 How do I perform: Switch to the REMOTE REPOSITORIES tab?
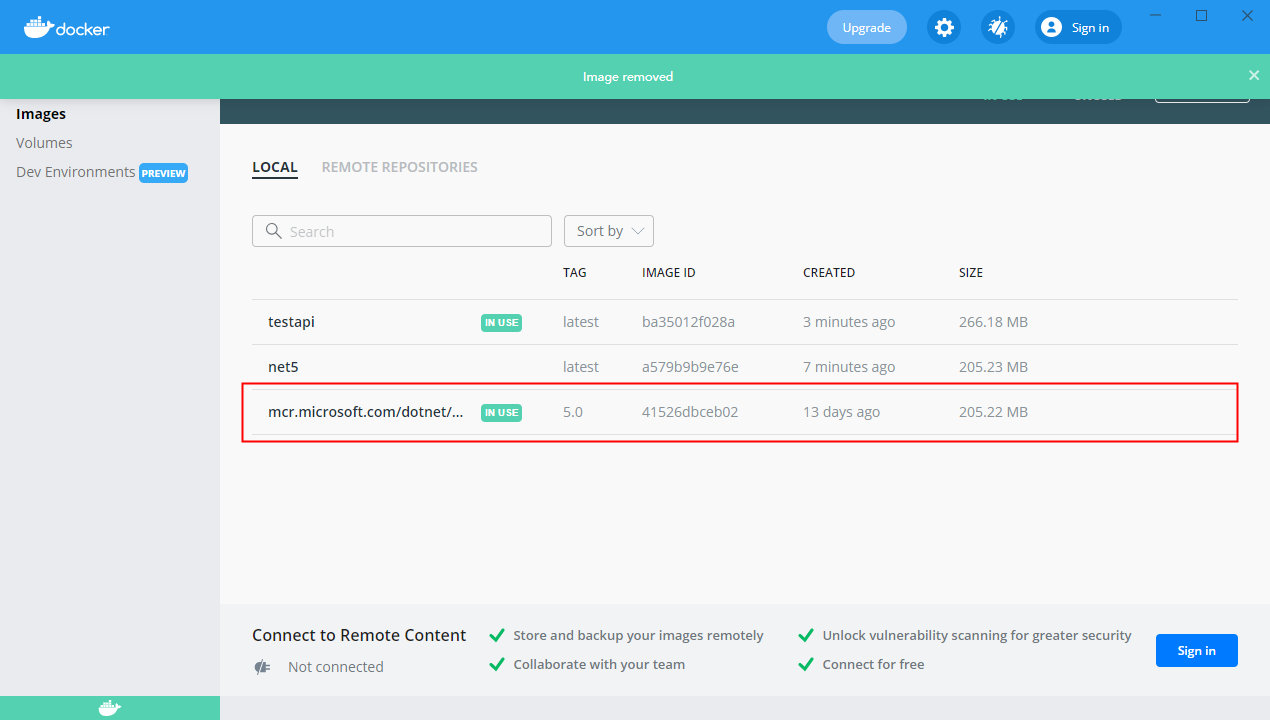399,166
